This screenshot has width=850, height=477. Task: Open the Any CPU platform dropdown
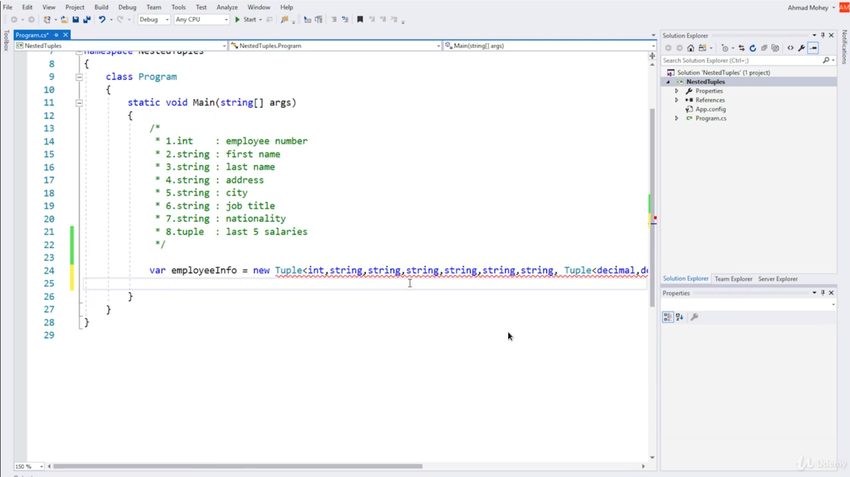[201, 20]
